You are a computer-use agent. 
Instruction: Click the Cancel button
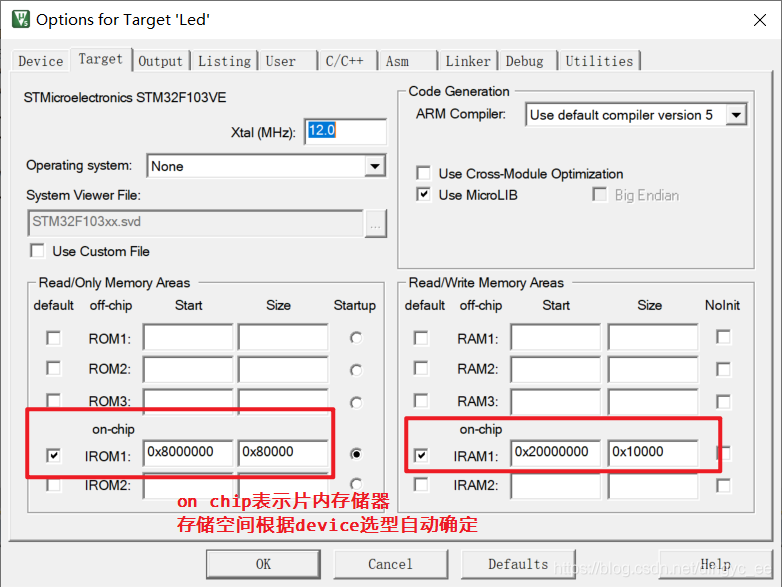tap(391, 564)
